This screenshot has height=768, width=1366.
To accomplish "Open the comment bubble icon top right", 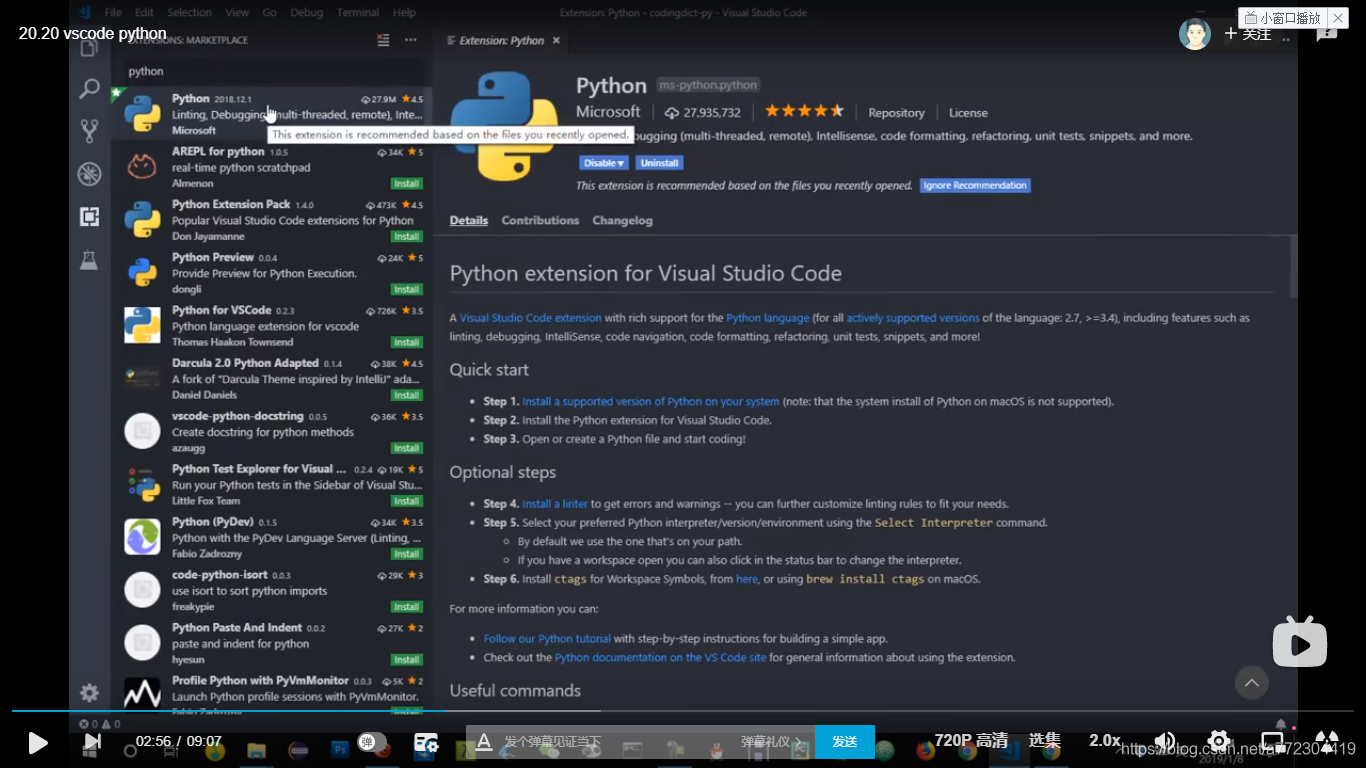I will [x=1327, y=34].
